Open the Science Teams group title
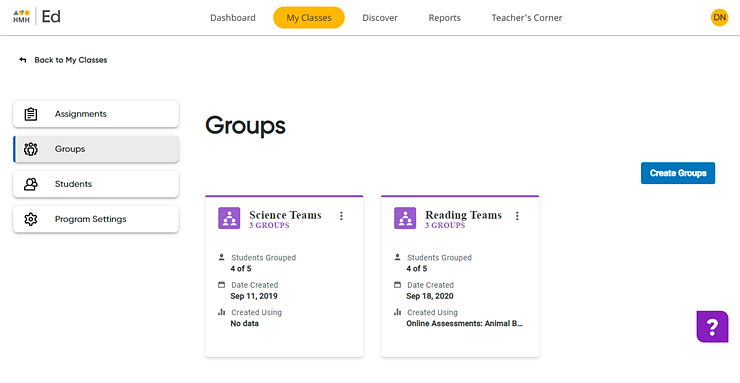Viewport: 740px width, 383px height. tap(285, 215)
